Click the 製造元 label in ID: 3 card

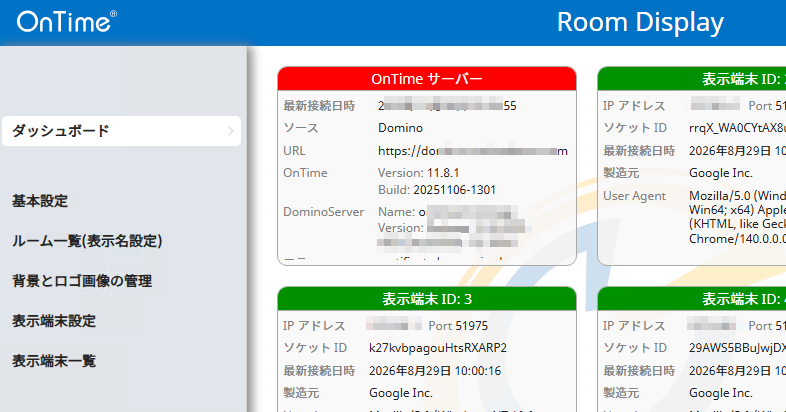tap(301, 393)
